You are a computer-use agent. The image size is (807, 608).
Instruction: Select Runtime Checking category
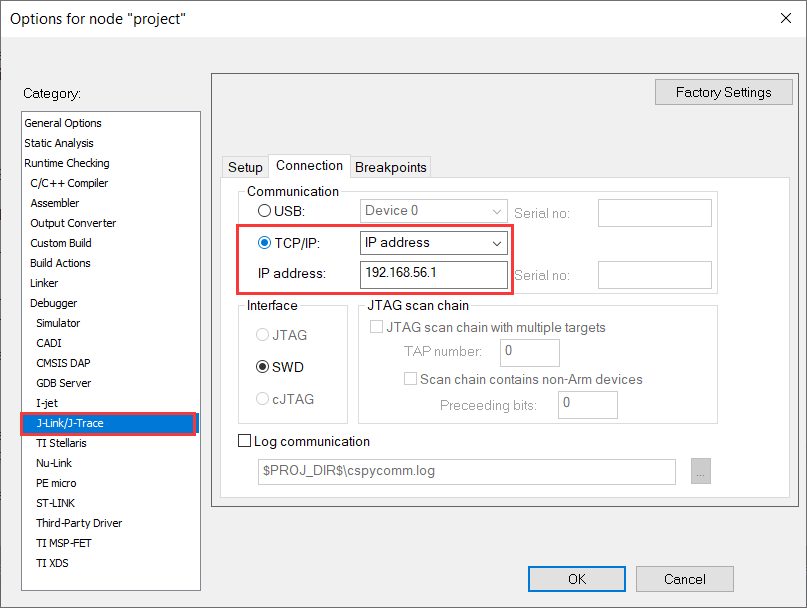[x=67, y=163]
